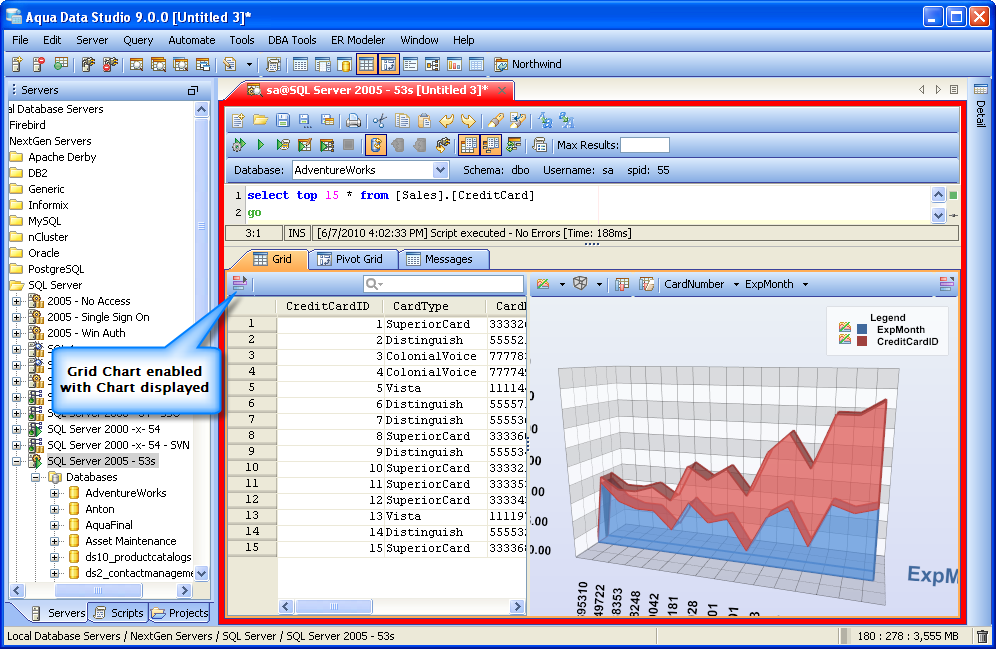Click the 3D cube chart icon

click(x=580, y=284)
